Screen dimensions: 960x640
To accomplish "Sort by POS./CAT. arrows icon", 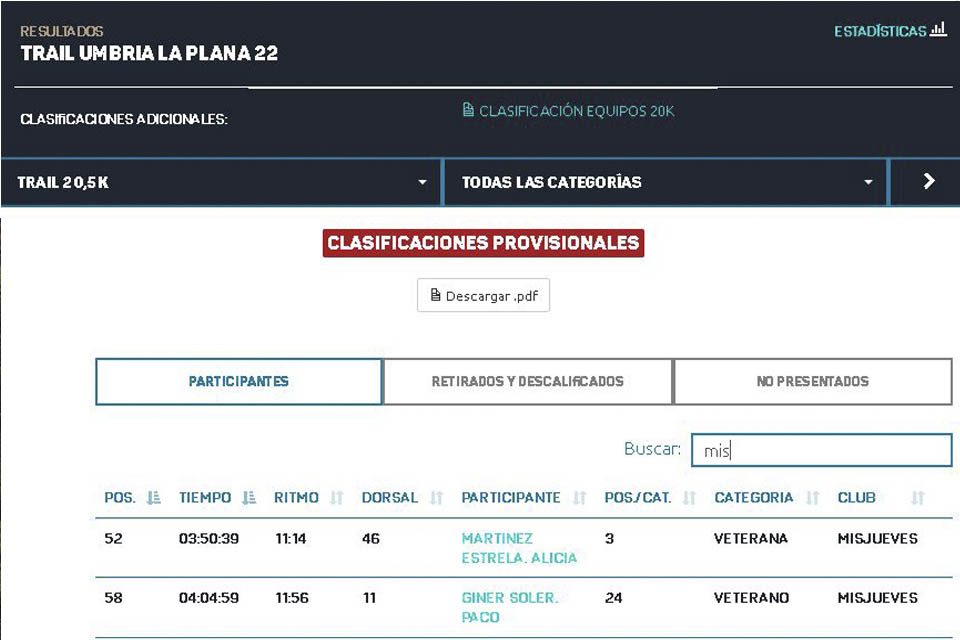I will point(688,498).
